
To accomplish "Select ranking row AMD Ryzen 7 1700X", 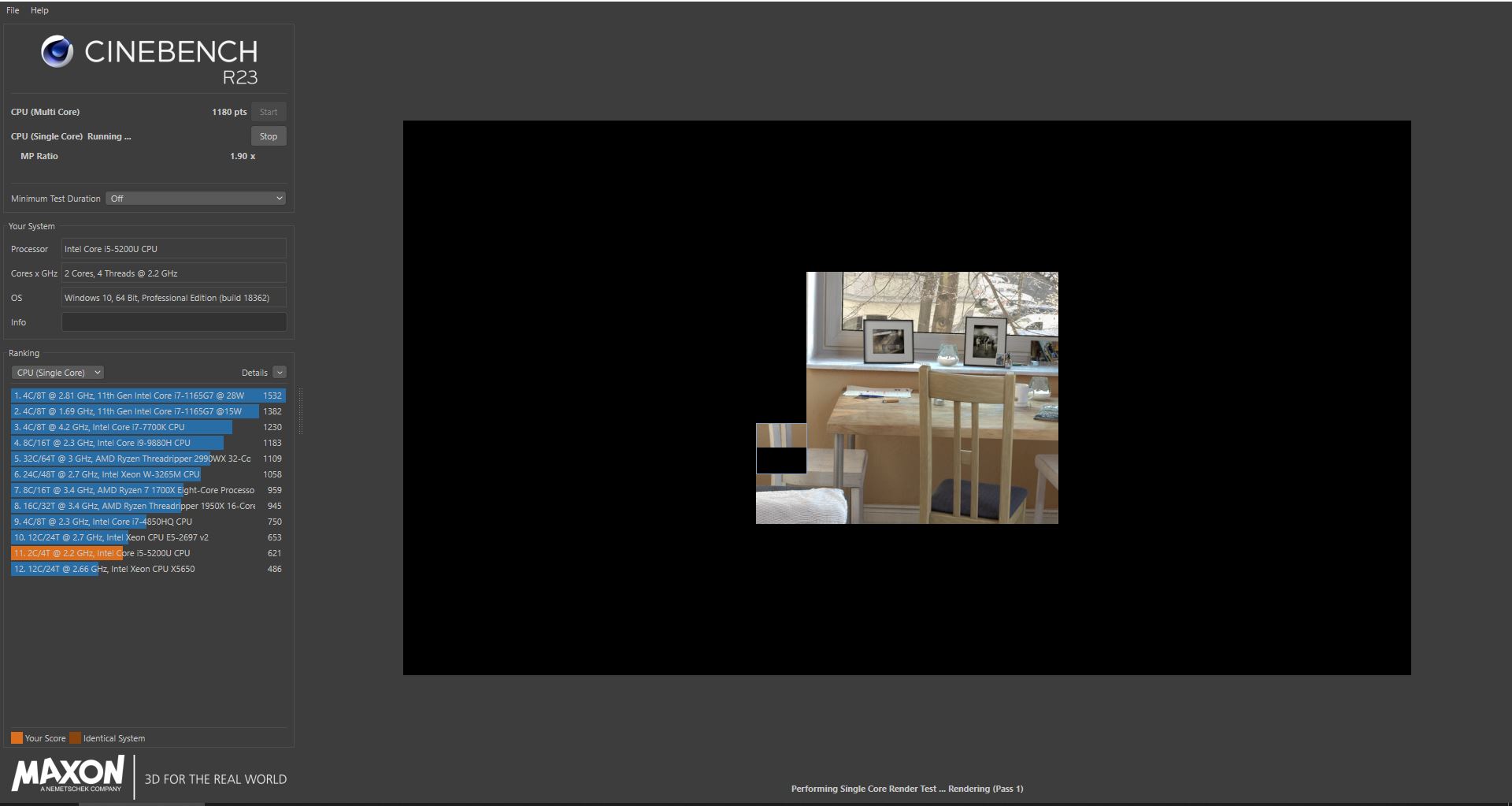I will 148,490.
